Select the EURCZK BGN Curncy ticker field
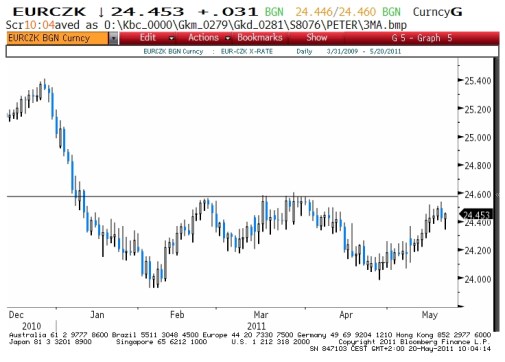 [x=57, y=39]
